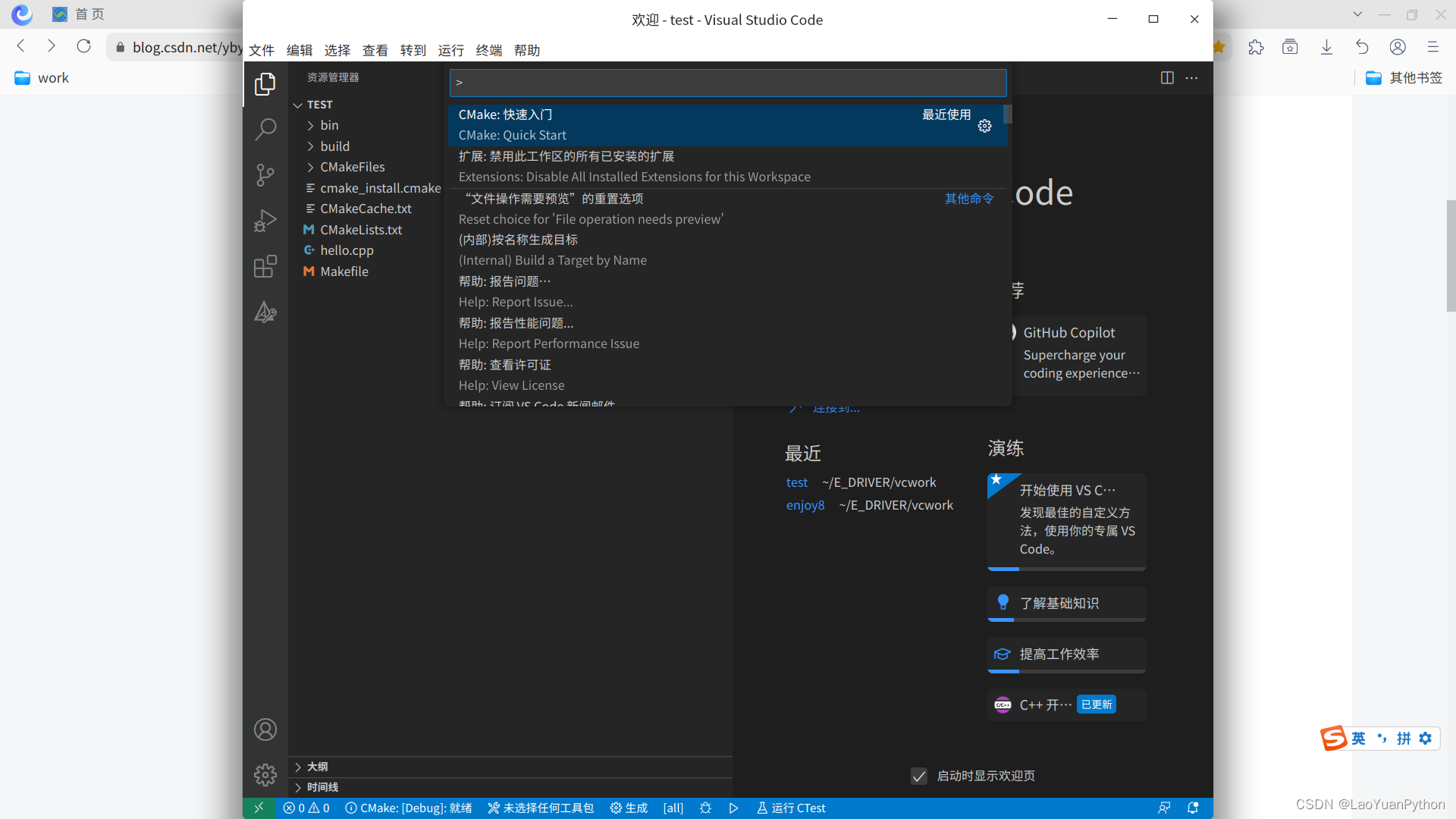Open browser hamburger menu
Screen dimensions: 1456x819
click(x=1432, y=47)
